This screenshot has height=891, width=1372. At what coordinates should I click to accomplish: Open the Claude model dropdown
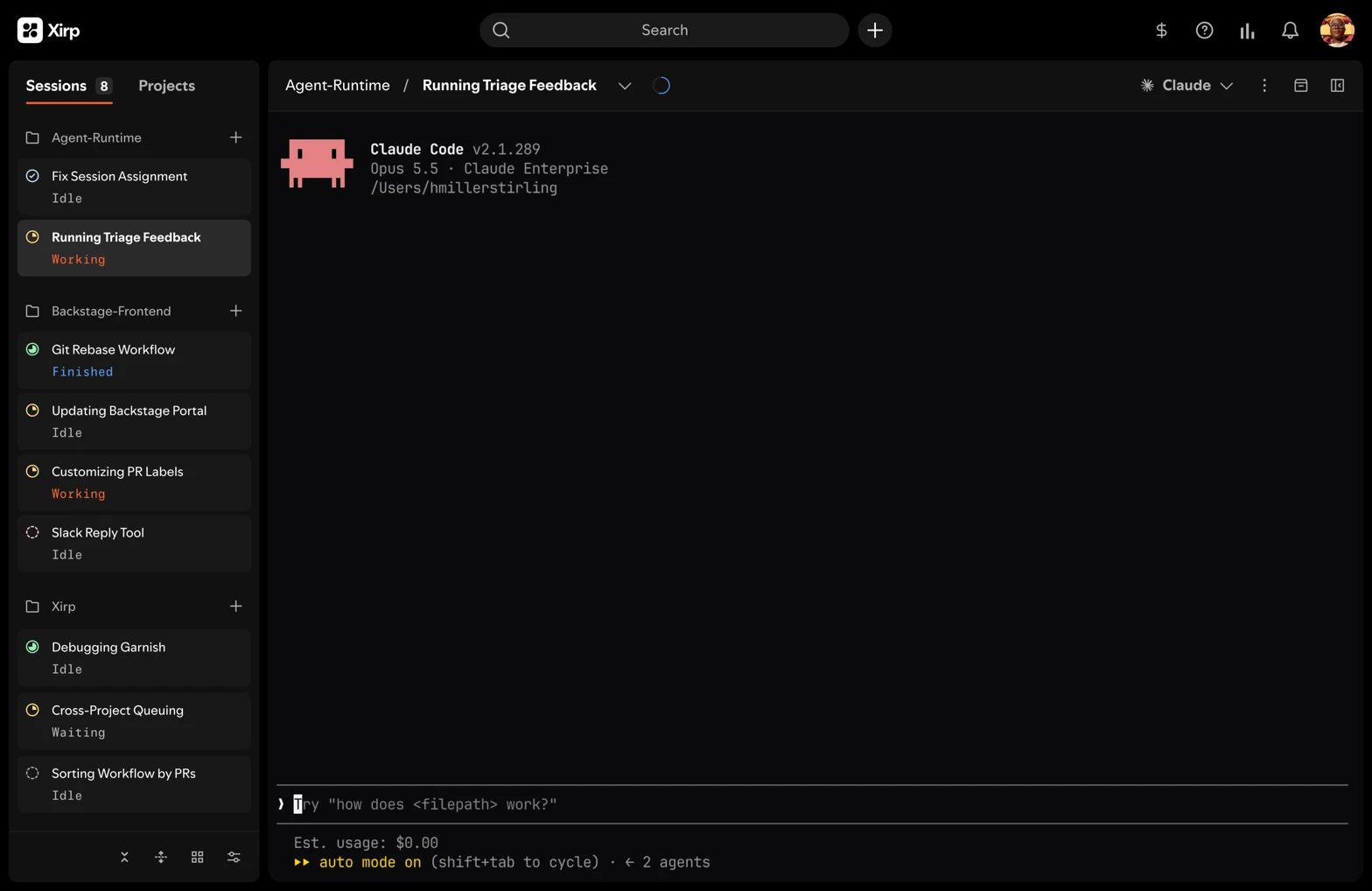pos(1186,85)
